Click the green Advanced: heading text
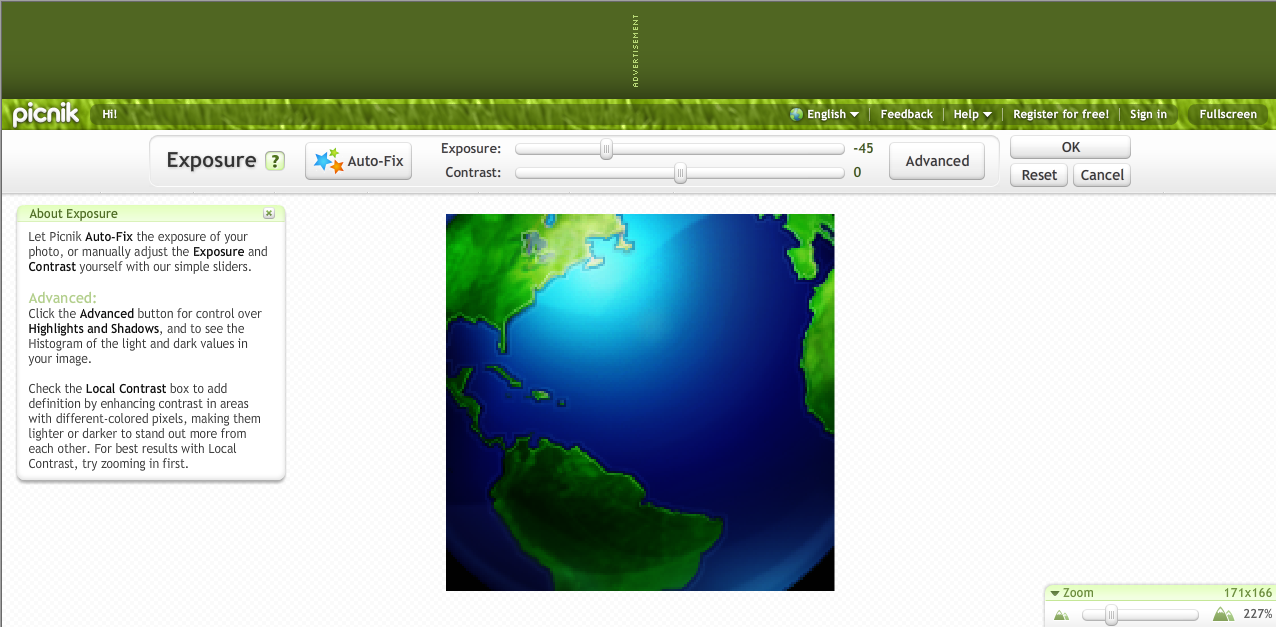This screenshot has height=627, width=1276. click(62, 298)
